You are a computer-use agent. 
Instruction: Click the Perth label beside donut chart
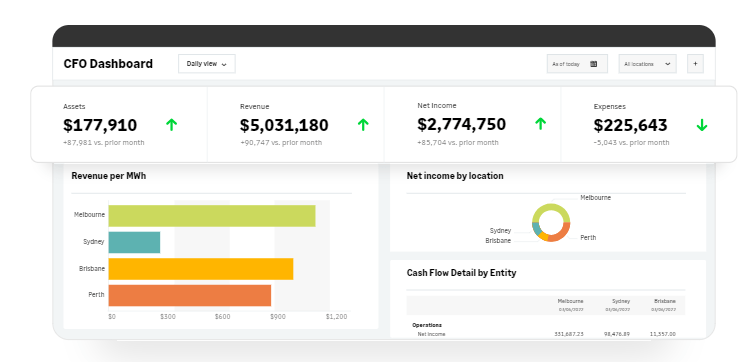pyautogui.click(x=588, y=237)
